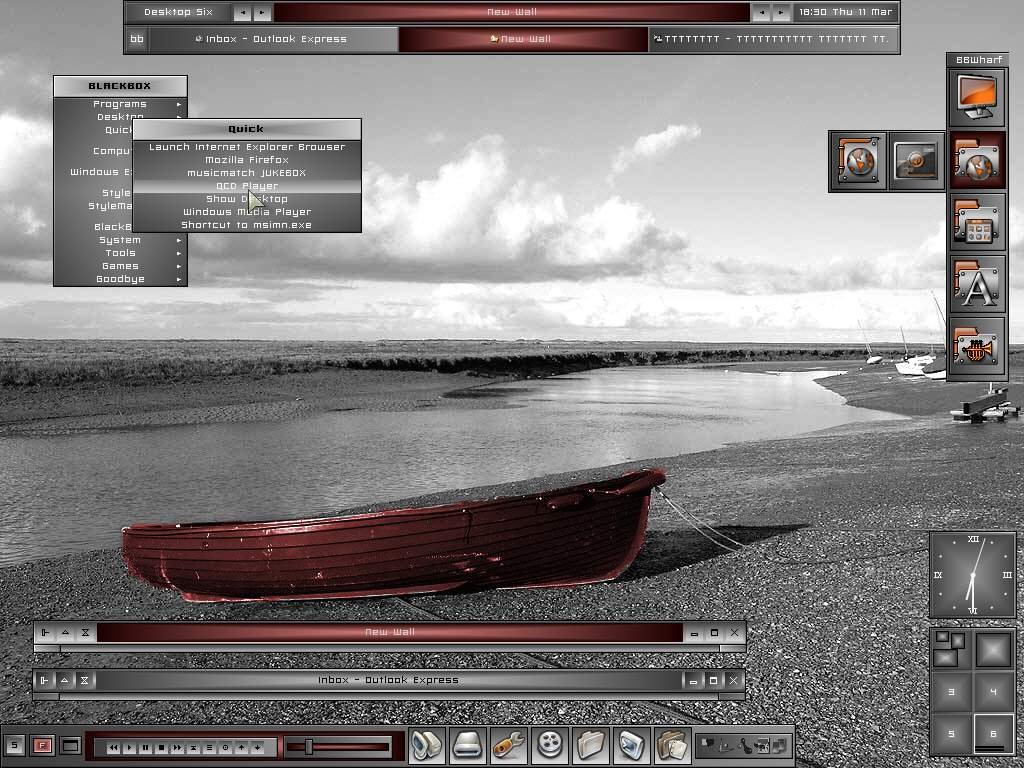Click the drive icon in the bottom bar
Viewport: 1024px width, 768px height.
(x=467, y=745)
